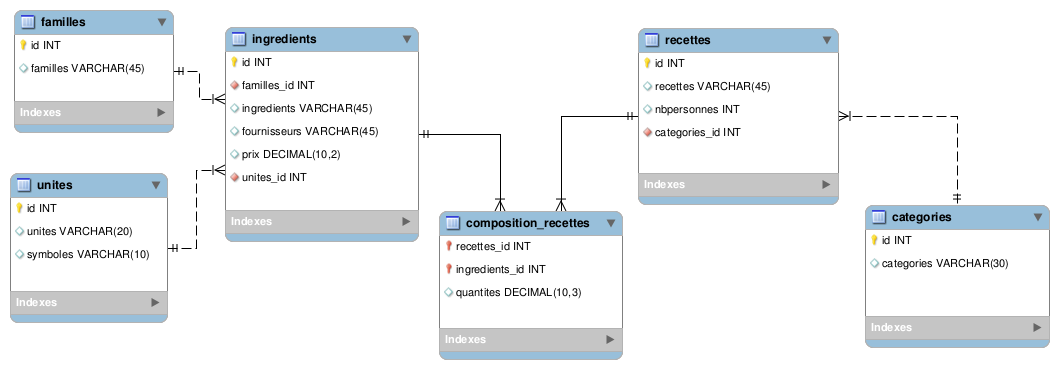This screenshot has height=369, width=1059.
Task: Click the recettes table grid icon
Action: pos(652,40)
